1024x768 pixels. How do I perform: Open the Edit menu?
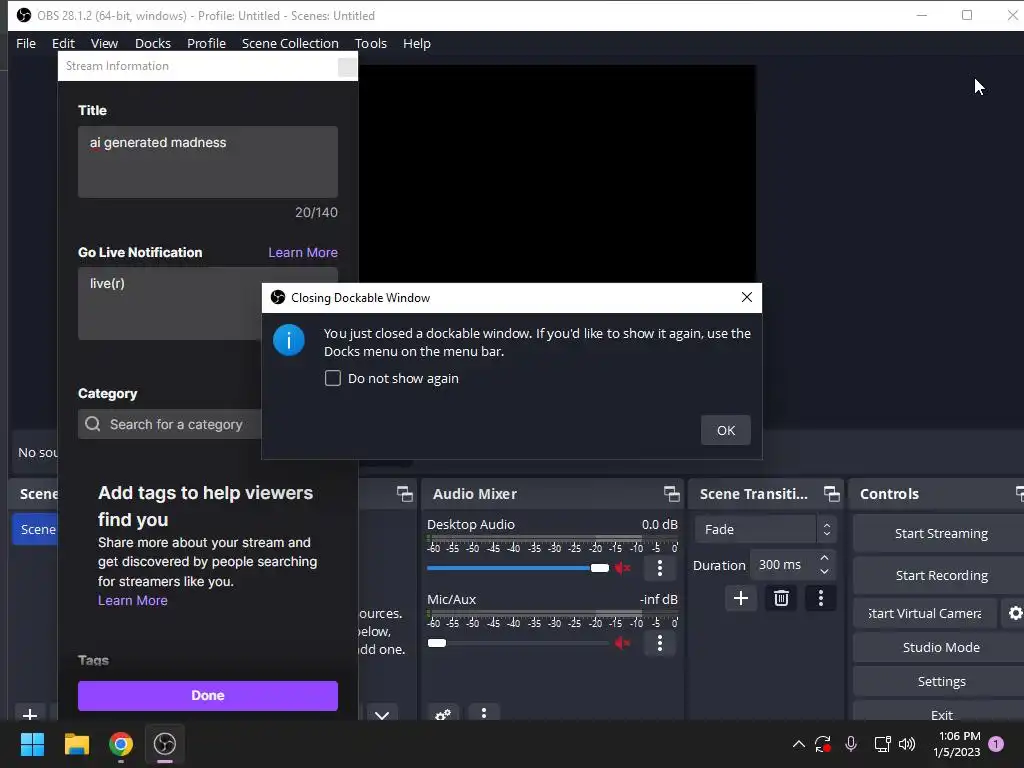(x=63, y=43)
